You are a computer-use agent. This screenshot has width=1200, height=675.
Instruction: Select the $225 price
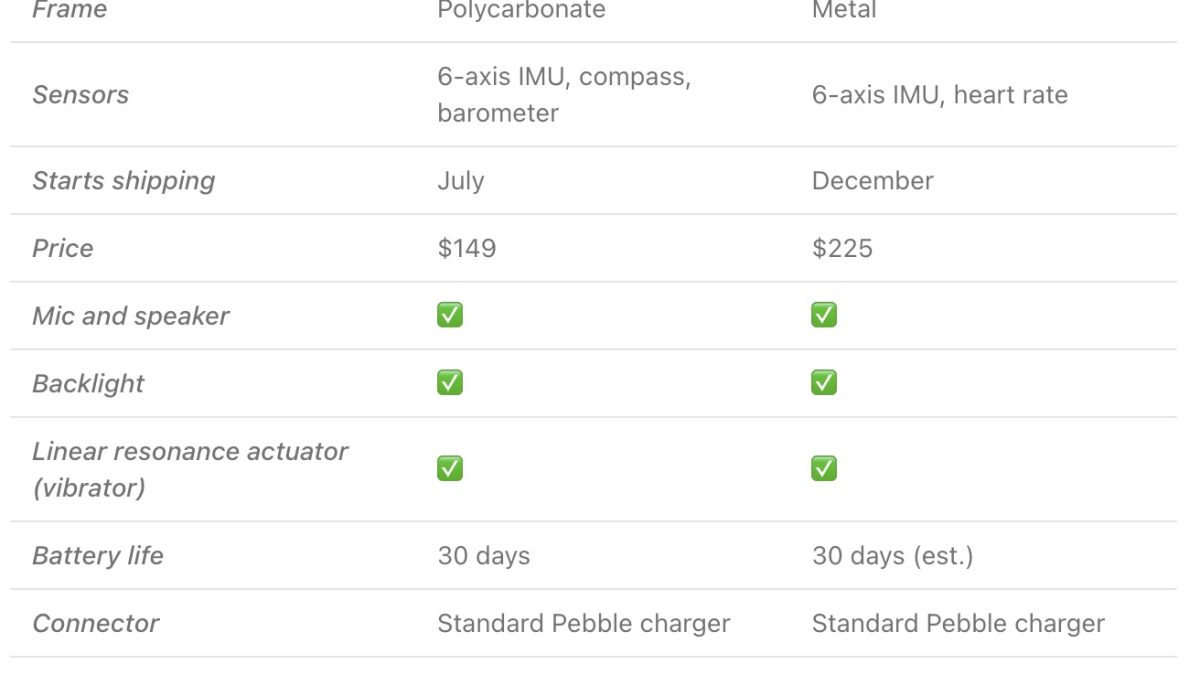[x=842, y=248]
